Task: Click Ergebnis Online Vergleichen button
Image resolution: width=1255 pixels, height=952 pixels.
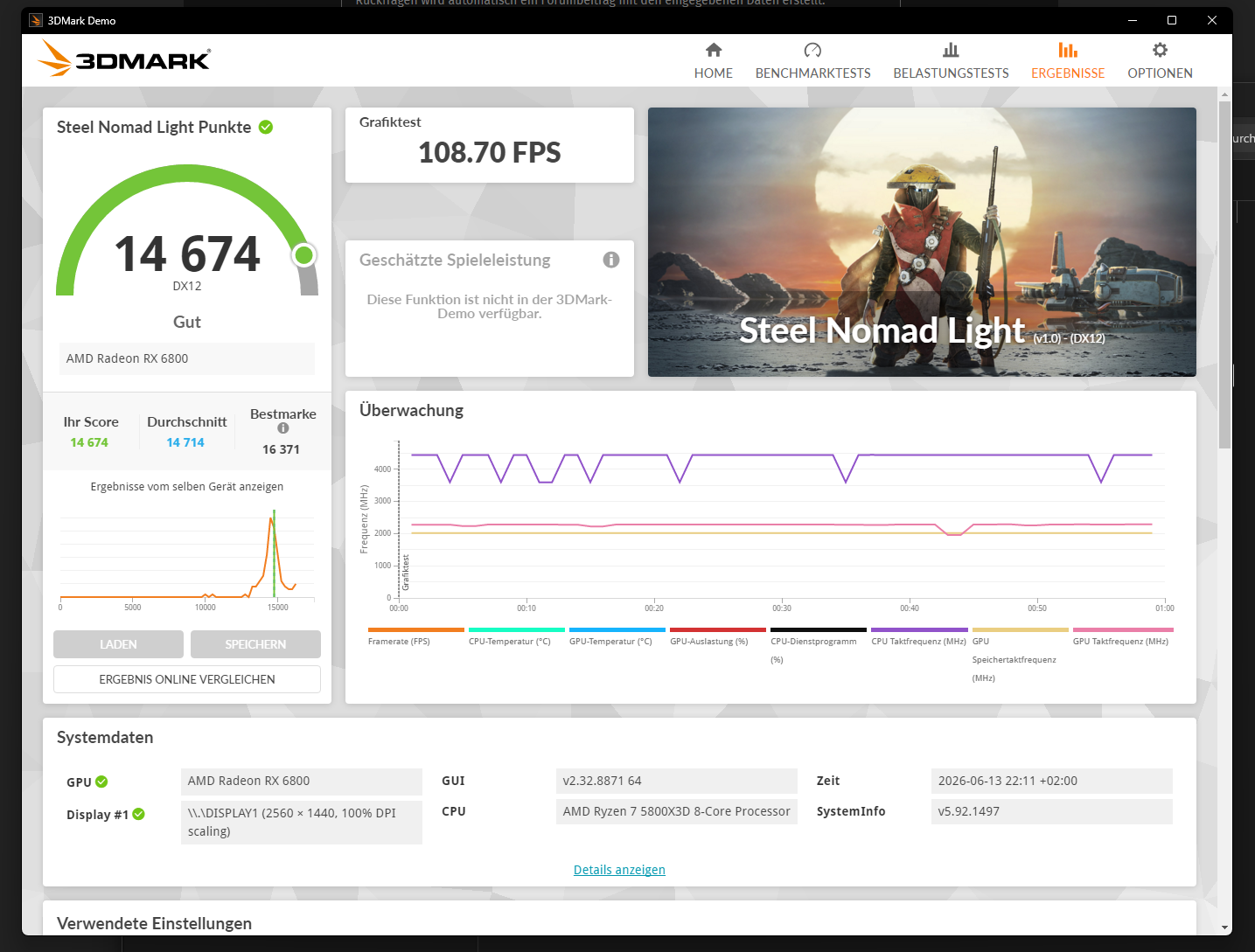Action: (x=187, y=679)
